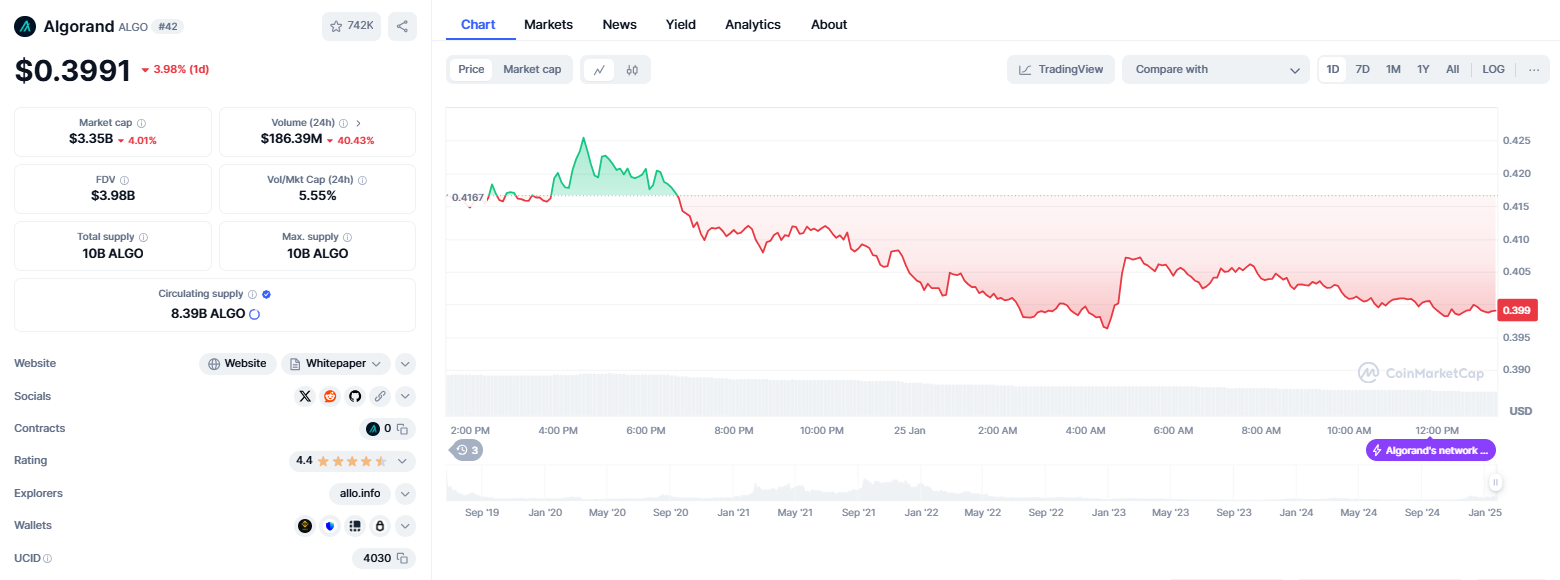Switch to the candlestick chart icon

632,70
